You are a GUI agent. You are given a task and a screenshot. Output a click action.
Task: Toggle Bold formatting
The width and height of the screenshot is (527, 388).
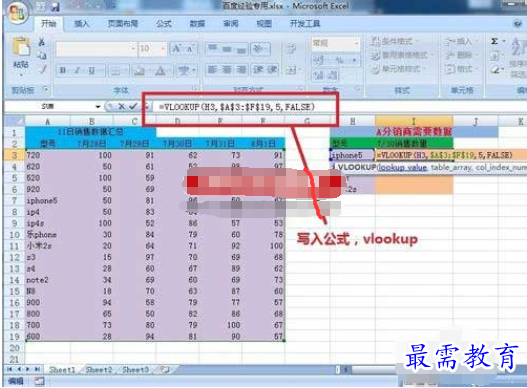pos(63,71)
